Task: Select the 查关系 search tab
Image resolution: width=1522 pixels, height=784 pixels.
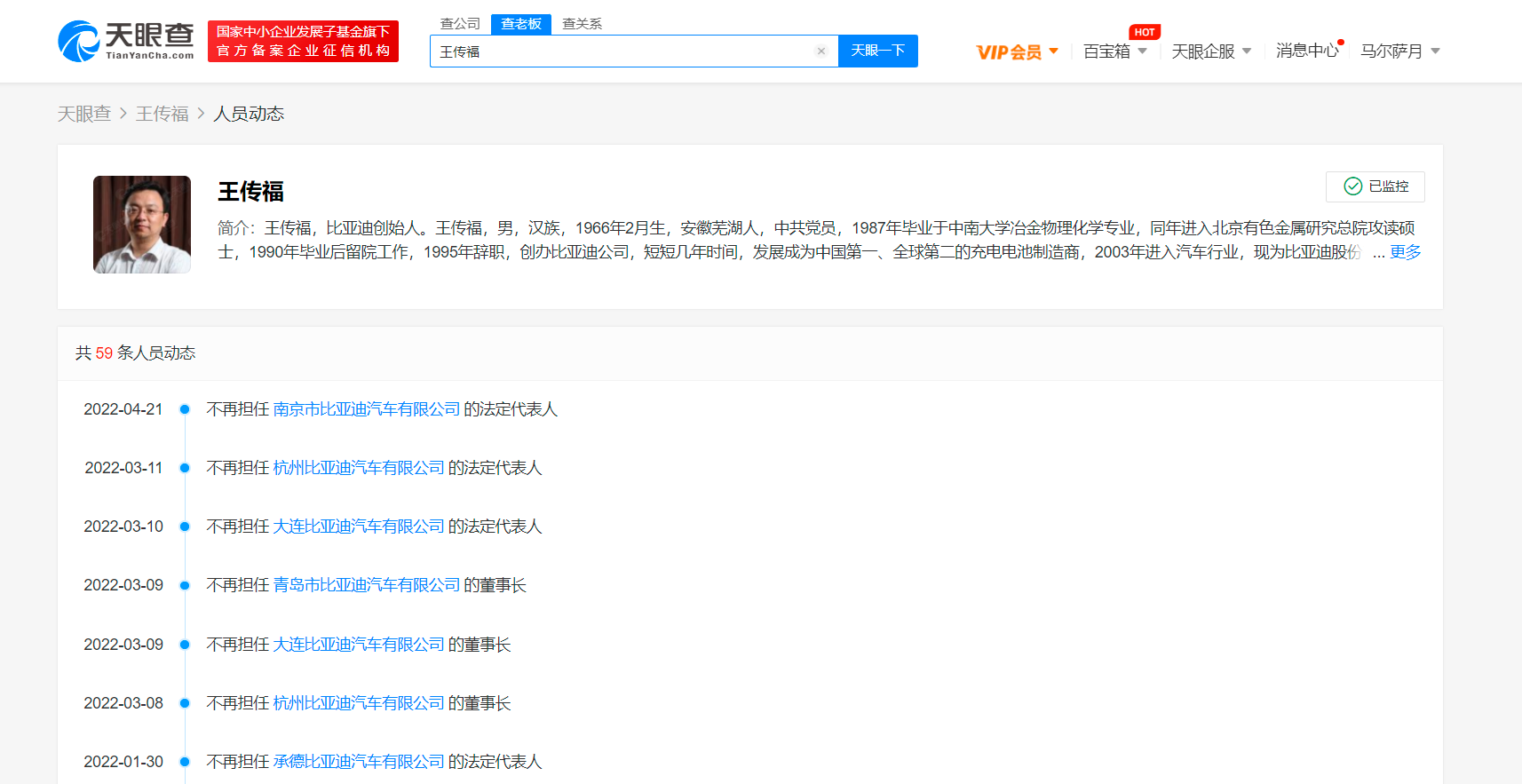Action: [x=582, y=24]
